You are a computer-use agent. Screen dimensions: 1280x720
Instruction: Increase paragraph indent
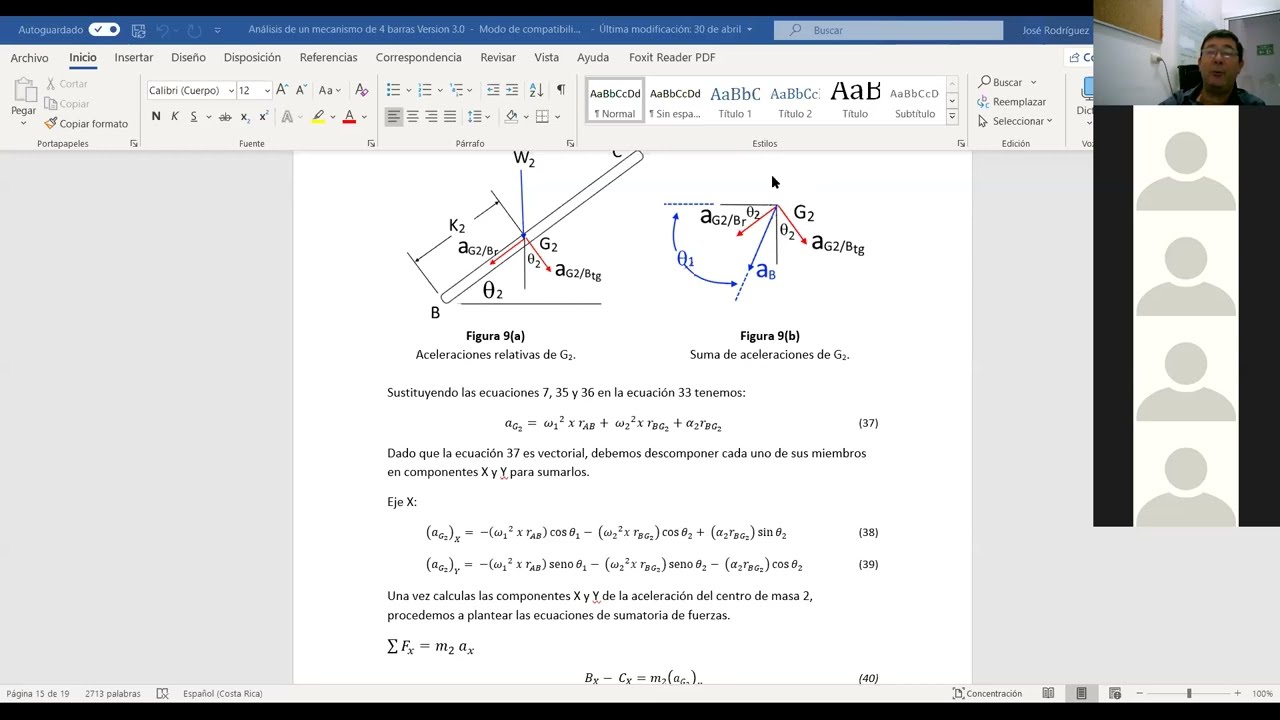point(512,90)
